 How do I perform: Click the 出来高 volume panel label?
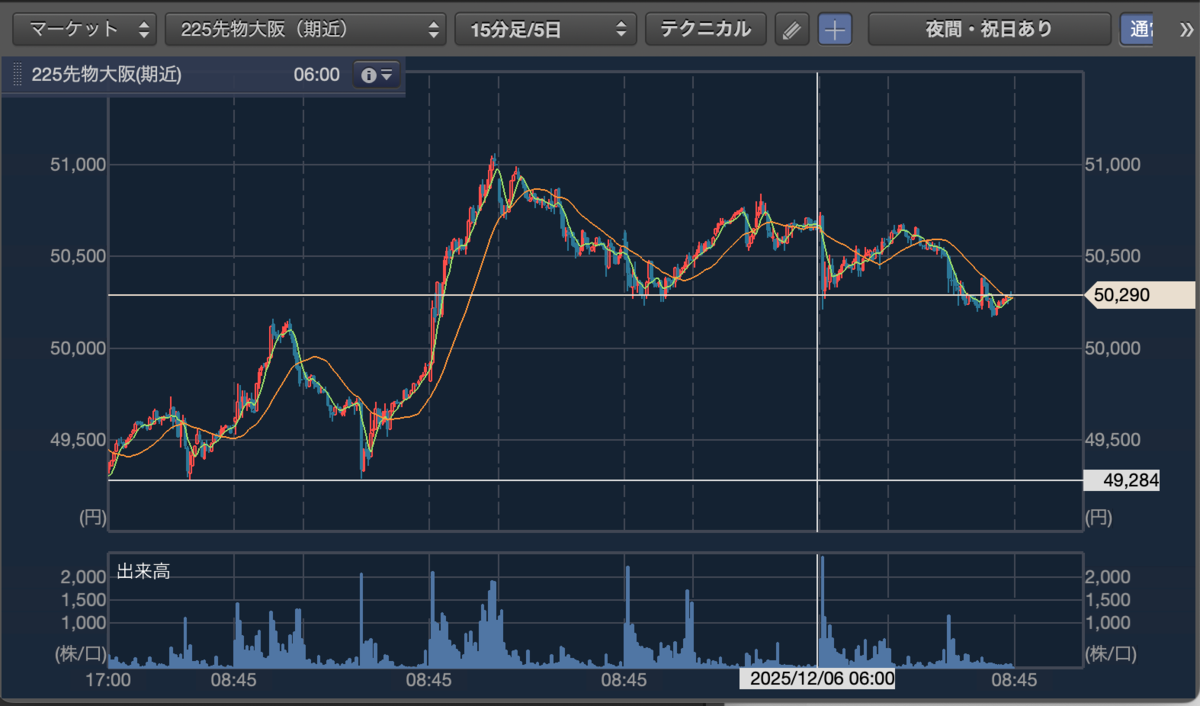click(x=144, y=571)
